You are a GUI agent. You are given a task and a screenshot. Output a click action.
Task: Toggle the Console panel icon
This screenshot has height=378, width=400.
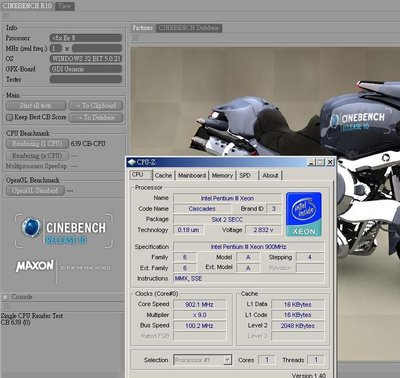tap(5, 297)
